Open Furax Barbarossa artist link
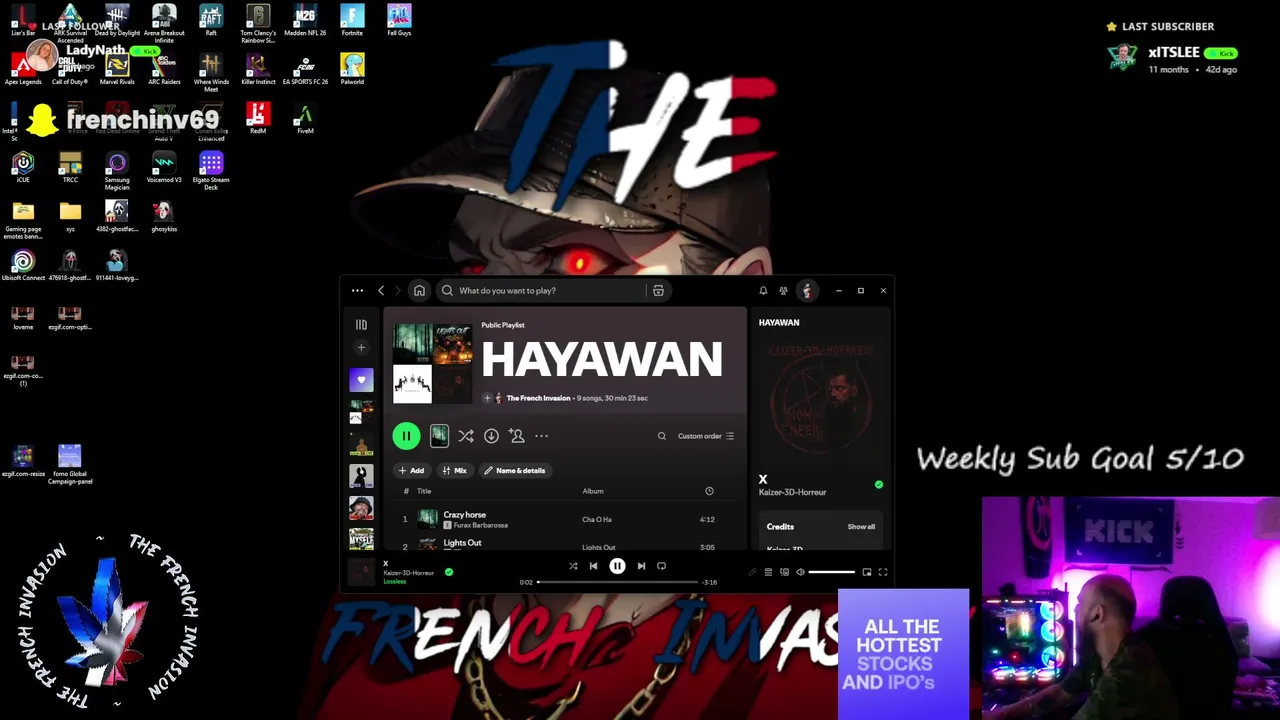The image size is (1280, 720). [481, 525]
